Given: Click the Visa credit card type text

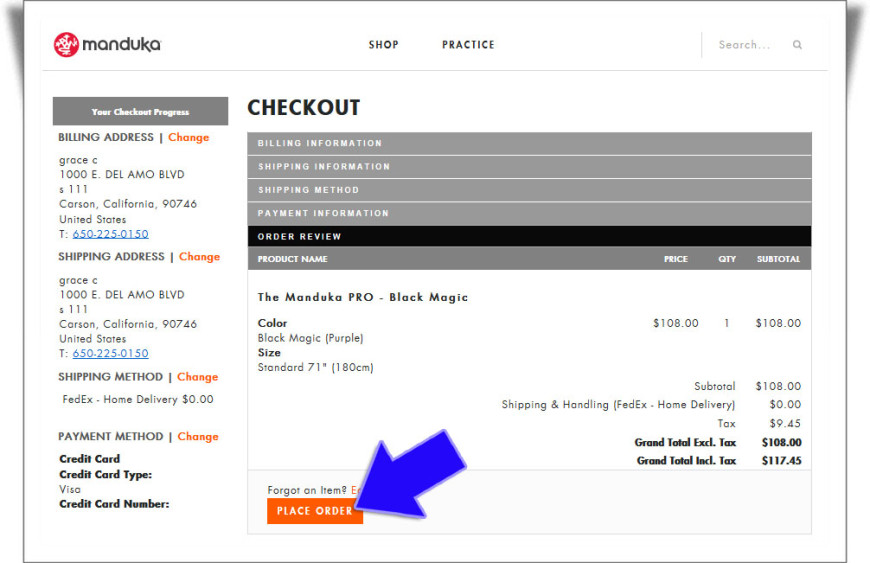Looking at the screenshot, I should 70,489.
